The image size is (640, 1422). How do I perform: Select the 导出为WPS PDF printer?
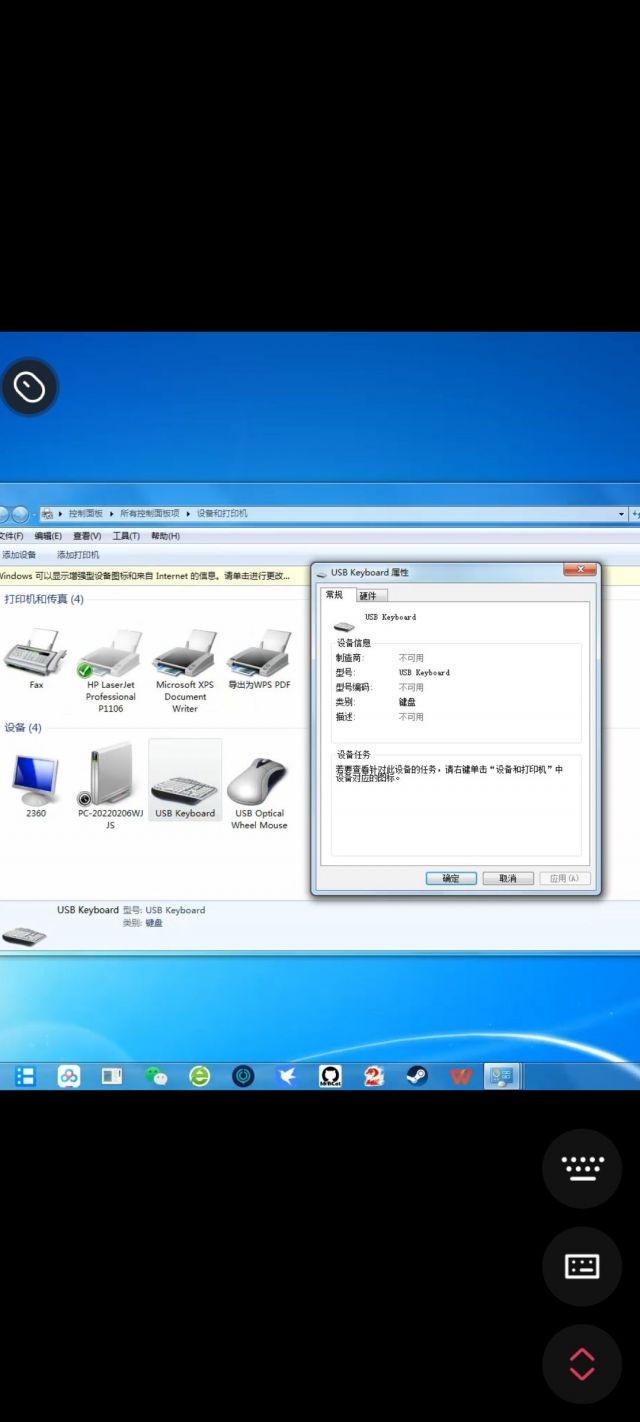[259, 654]
